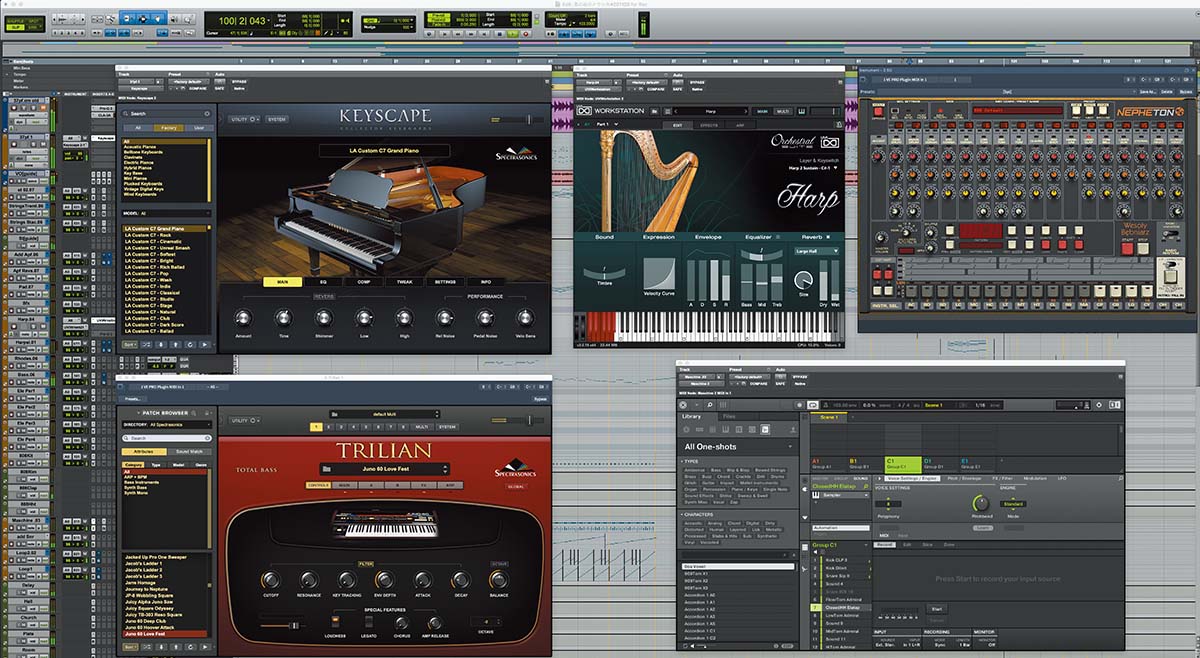Open the FX tab in Trilian
This screenshot has height=658, width=1200.
[423, 483]
